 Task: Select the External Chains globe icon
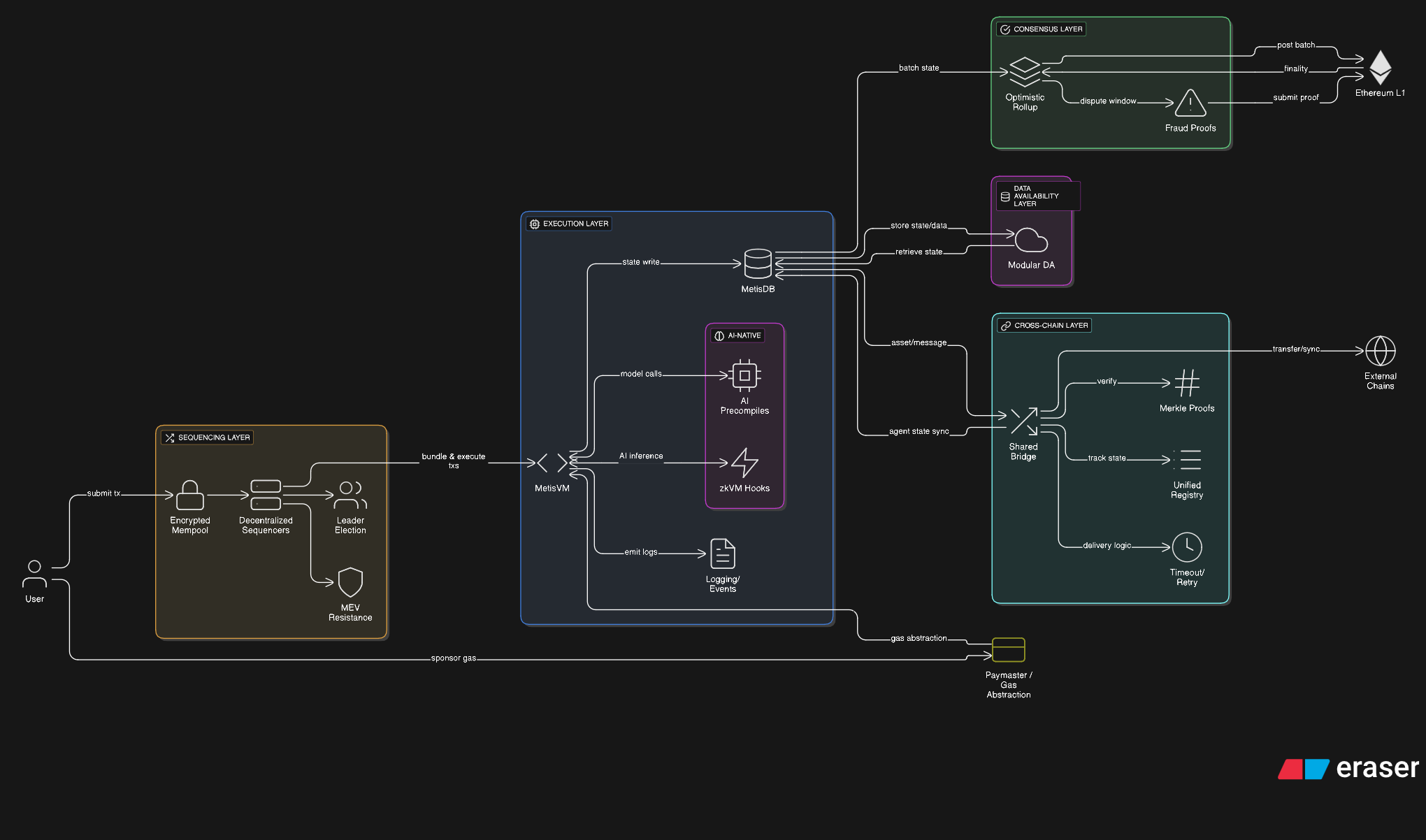coord(1381,351)
